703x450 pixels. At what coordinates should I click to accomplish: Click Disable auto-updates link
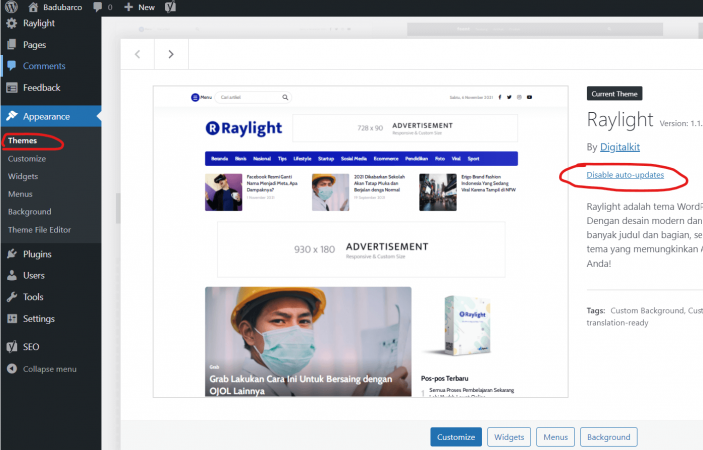[625, 175]
